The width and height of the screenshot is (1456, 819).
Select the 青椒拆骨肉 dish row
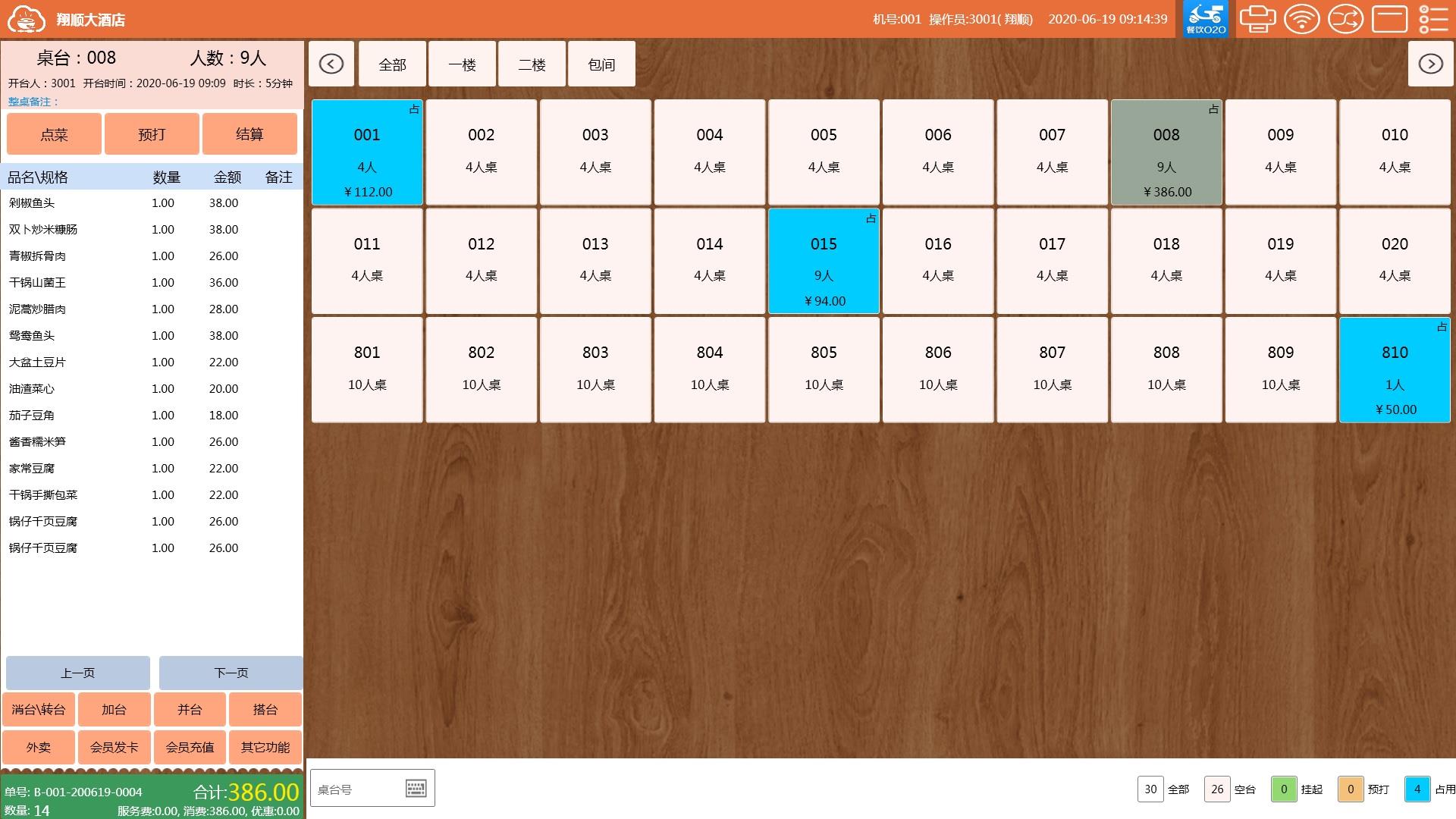pos(152,256)
